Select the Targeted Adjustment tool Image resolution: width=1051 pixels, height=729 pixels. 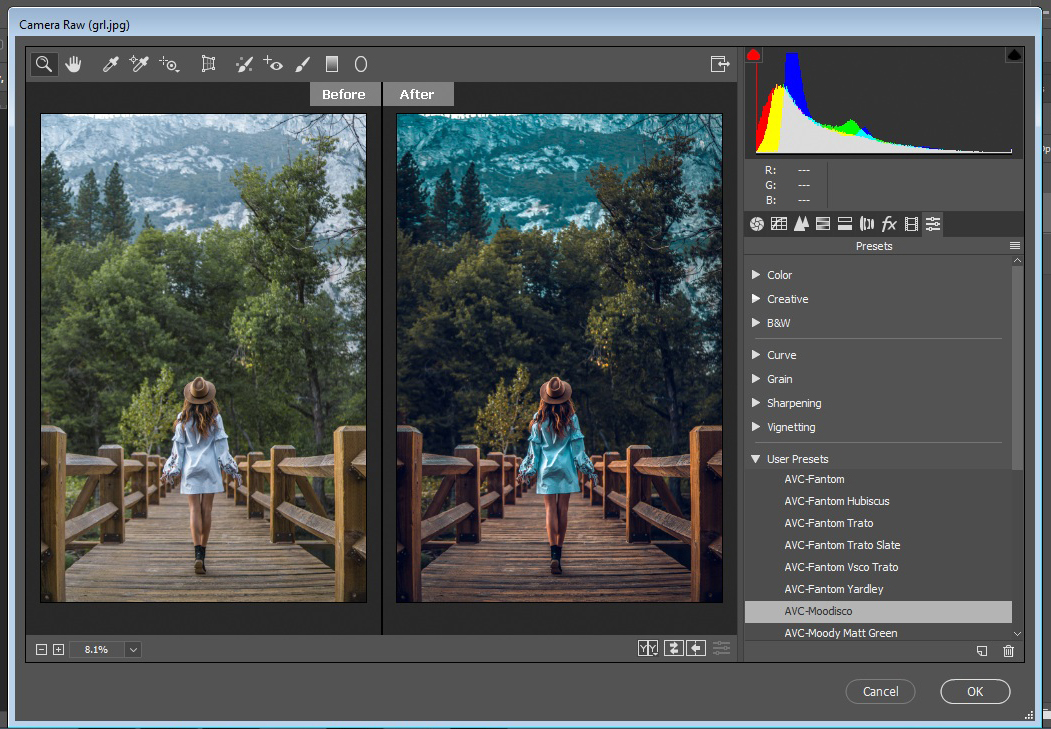(x=170, y=64)
